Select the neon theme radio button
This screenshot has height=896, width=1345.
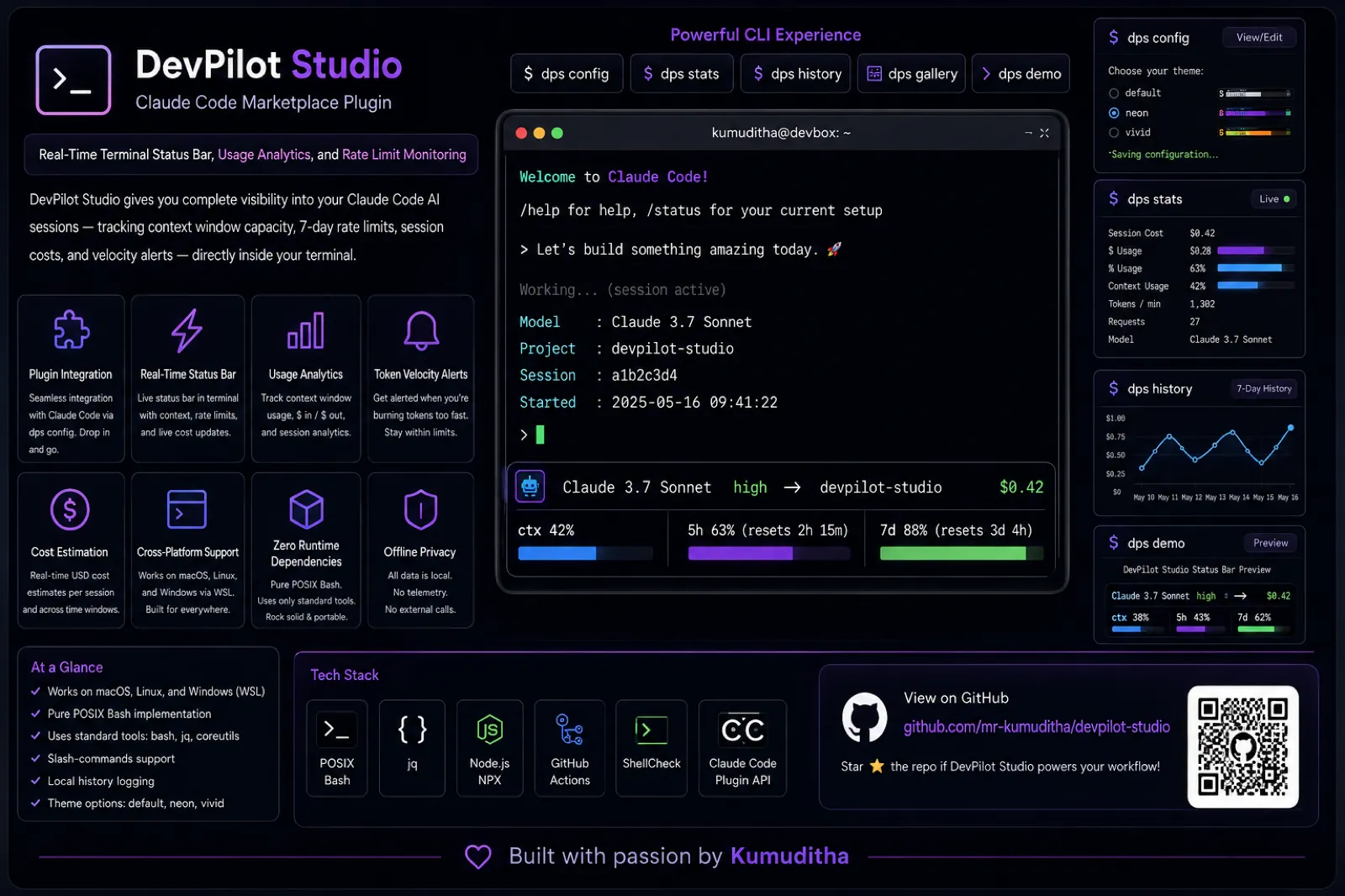click(1114, 113)
